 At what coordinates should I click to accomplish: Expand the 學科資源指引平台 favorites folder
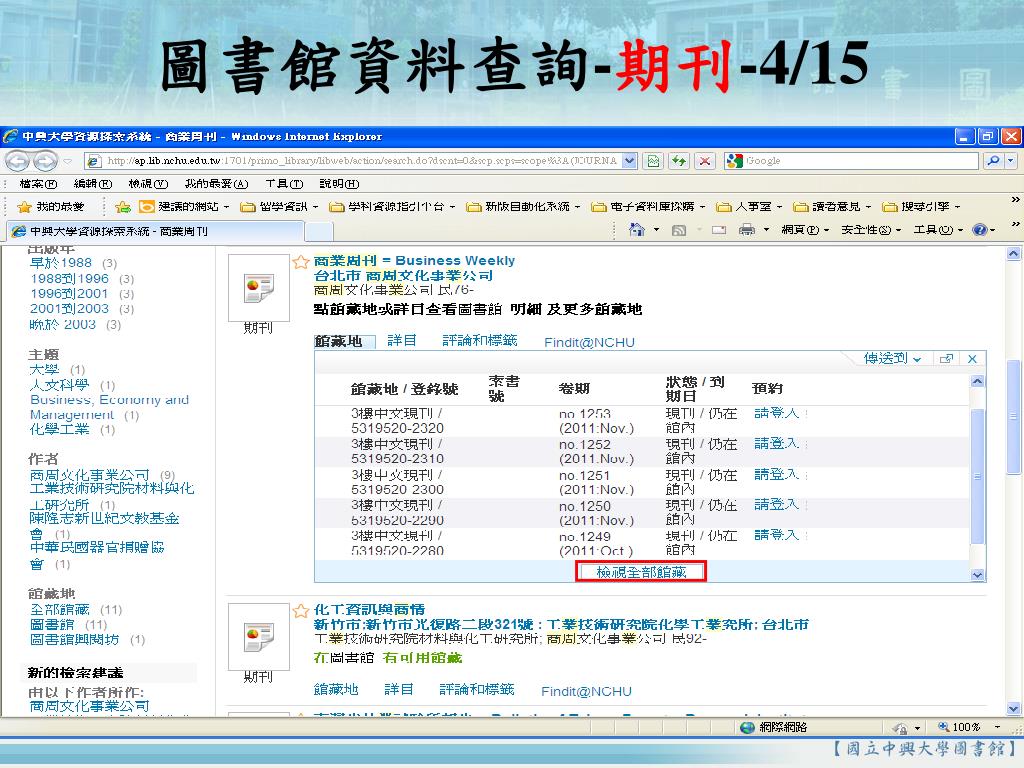click(392, 207)
